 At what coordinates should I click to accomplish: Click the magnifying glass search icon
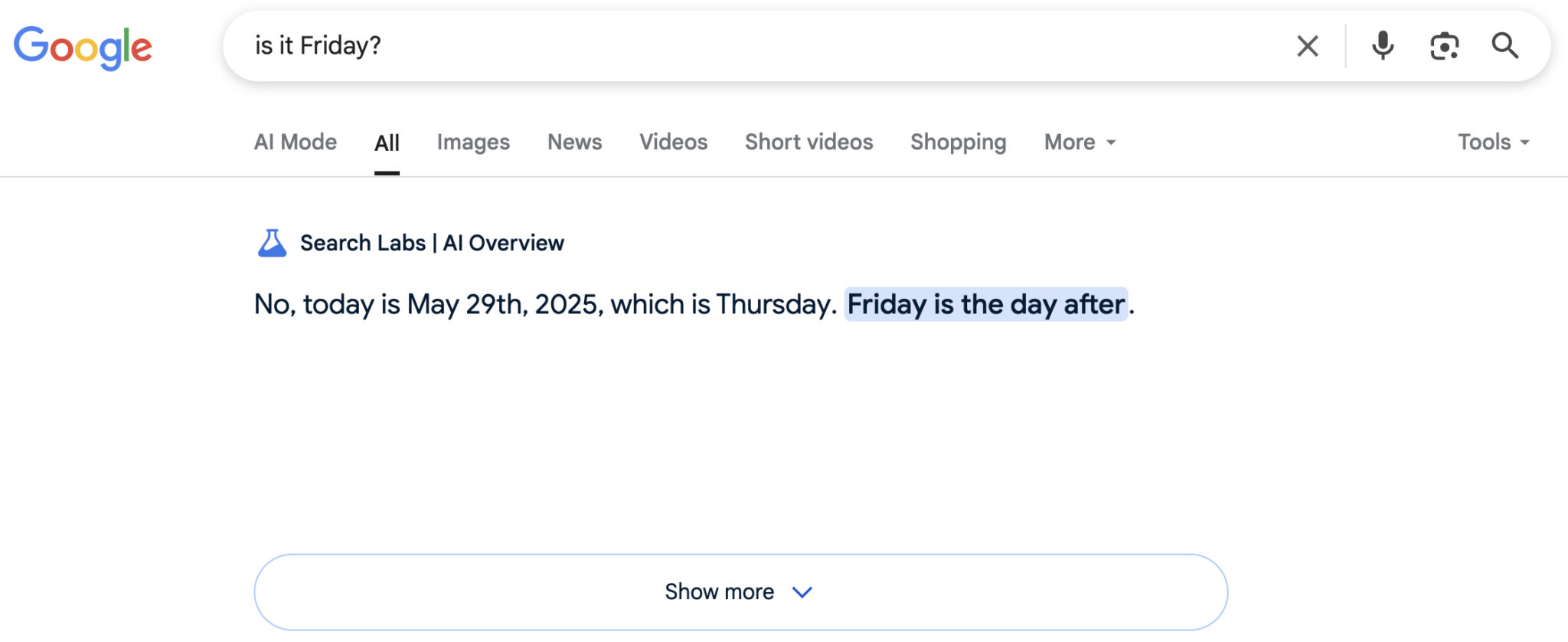point(1505,46)
